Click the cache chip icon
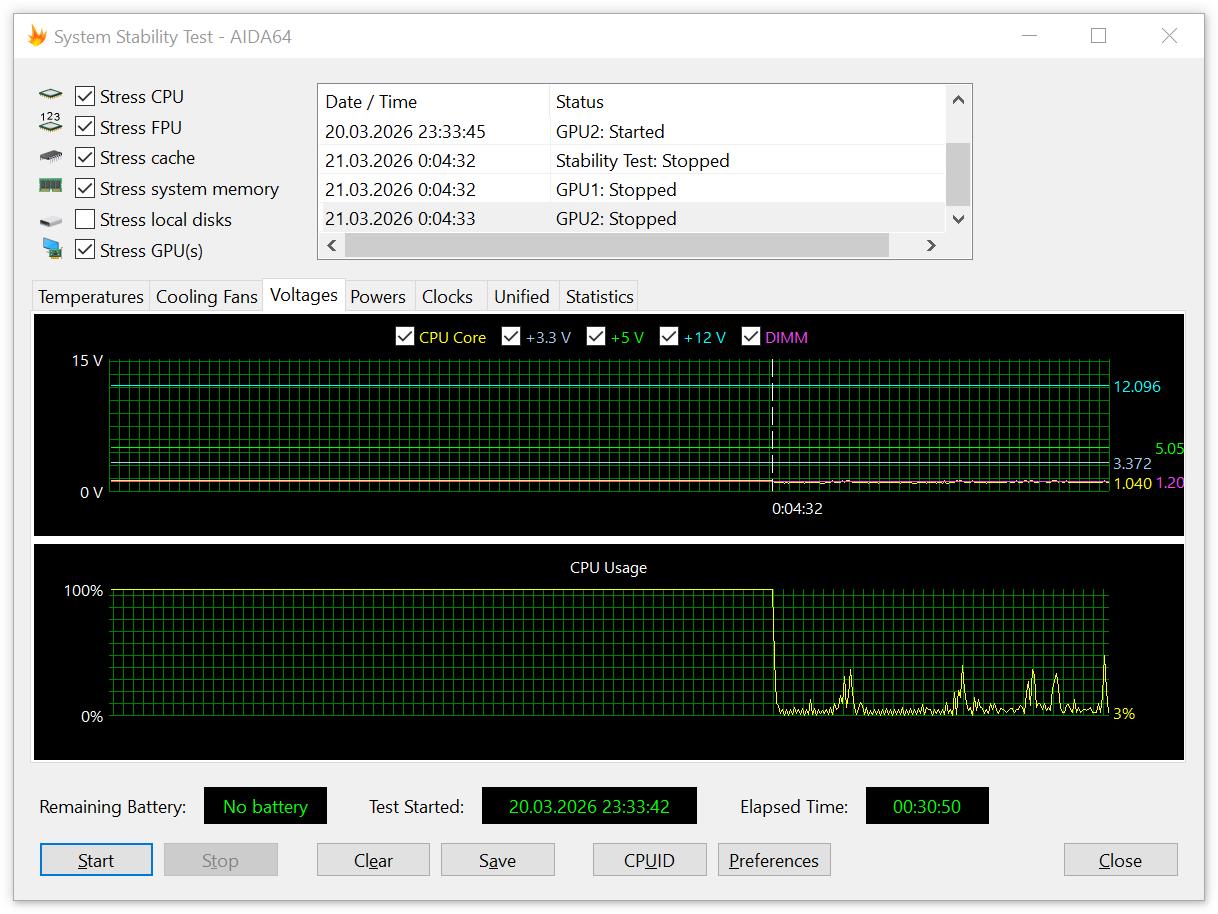Image resolution: width=1218 pixels, height=914 pixels. [x=50, y=157]
